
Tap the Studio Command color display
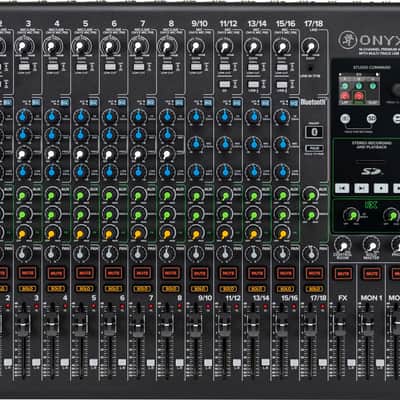coord(359,89)
